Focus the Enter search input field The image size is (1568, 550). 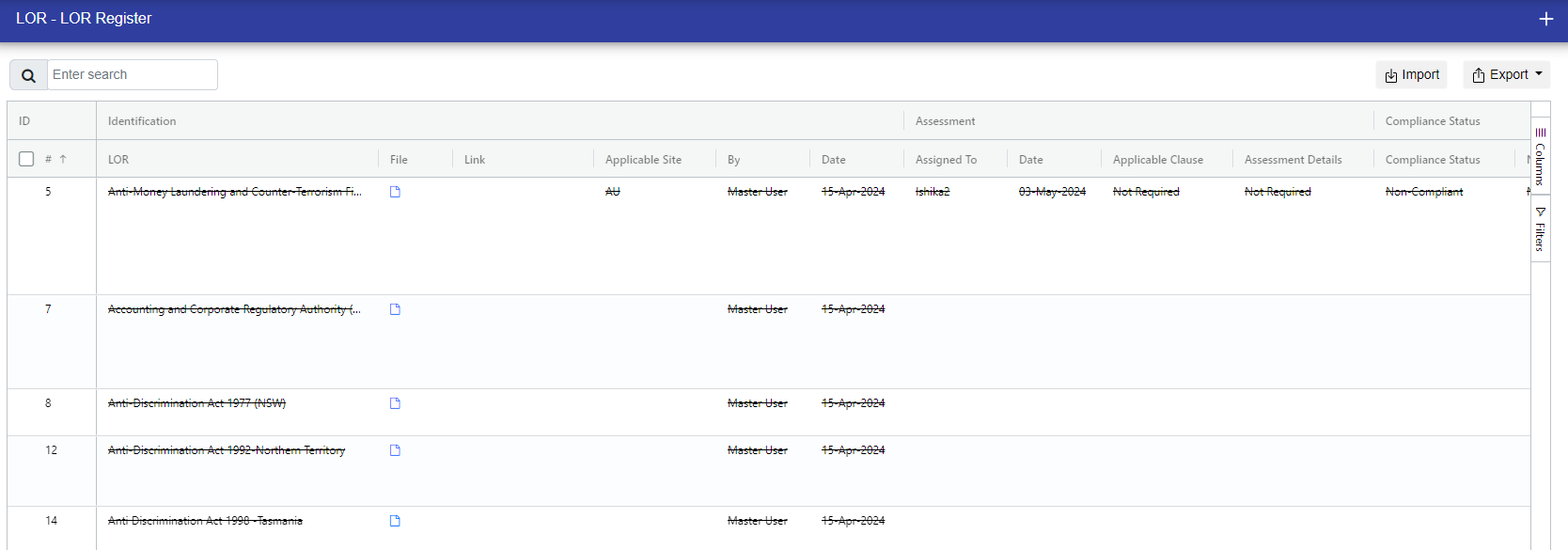click(132, 75)
